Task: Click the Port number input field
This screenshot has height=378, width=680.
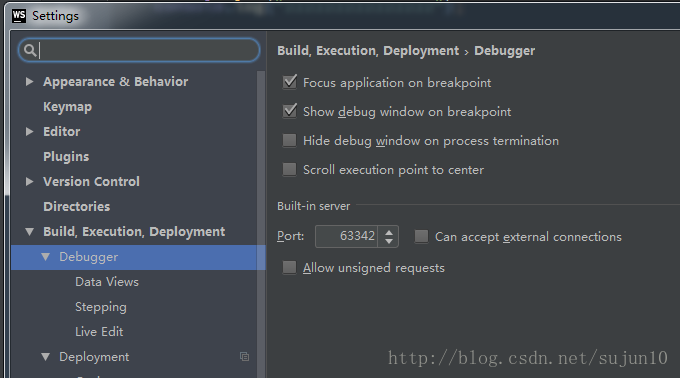Action: [347, 236]
